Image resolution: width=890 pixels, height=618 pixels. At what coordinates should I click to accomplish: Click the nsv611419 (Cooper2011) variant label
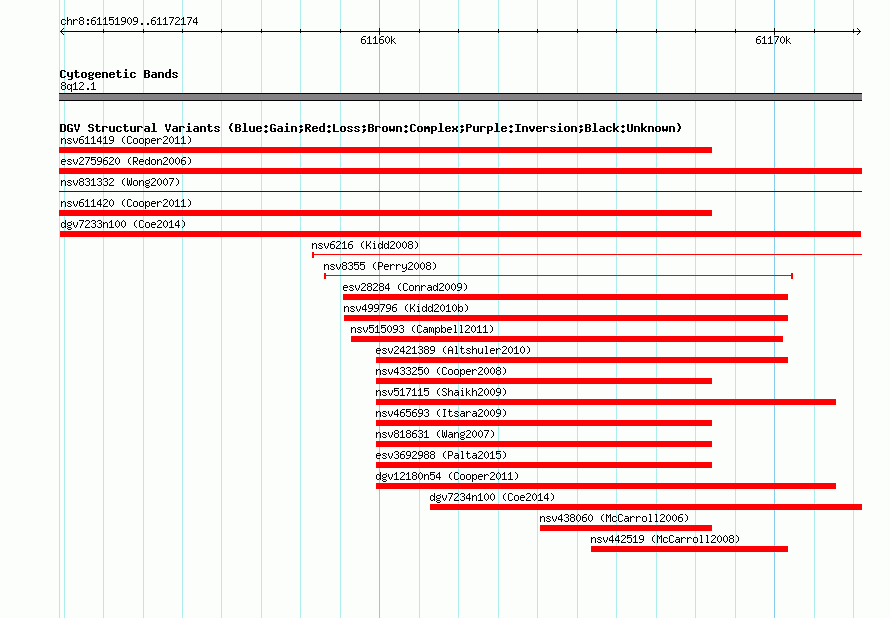click(x=126, y=140)
